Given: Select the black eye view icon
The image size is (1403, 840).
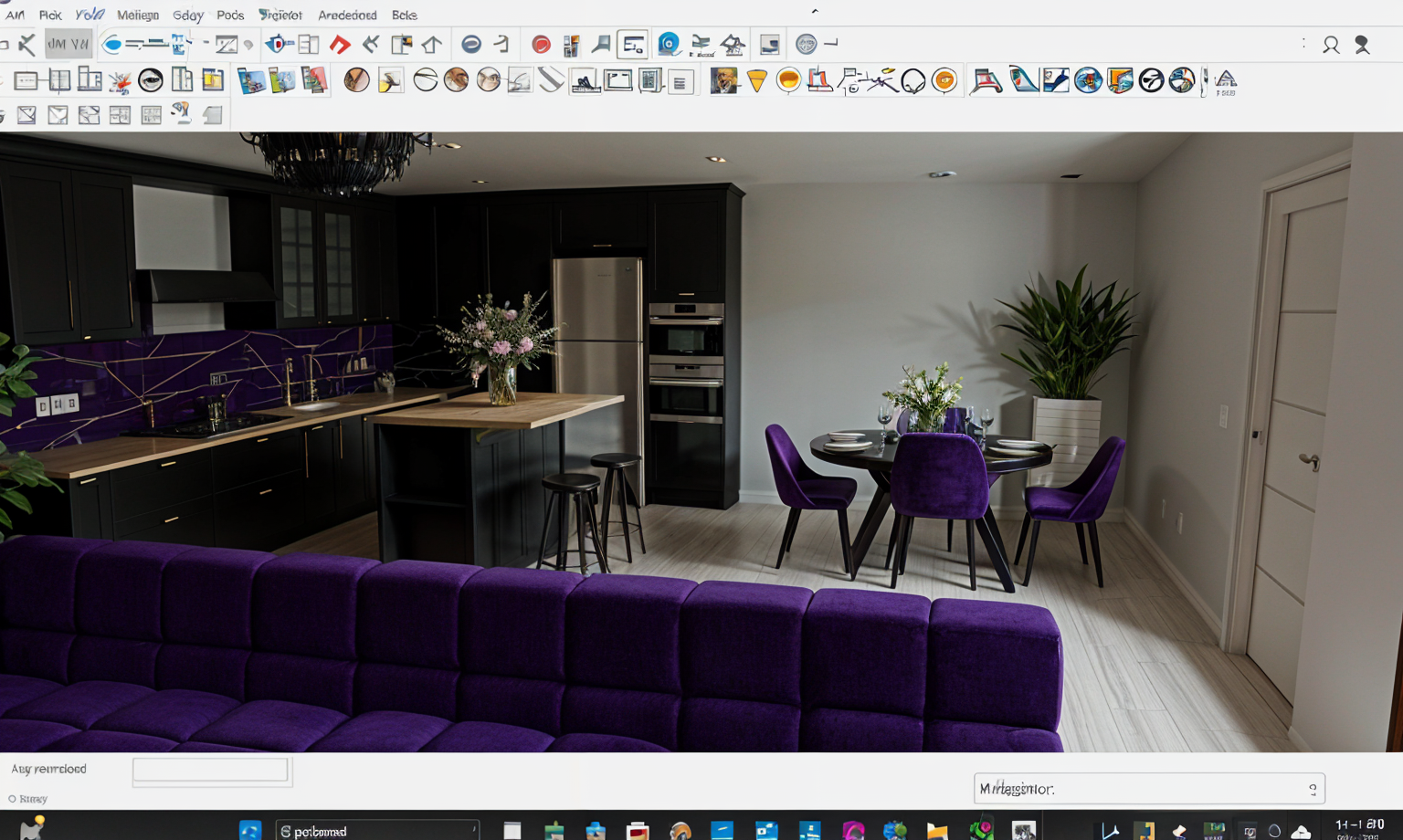Looking at the screenshot, I should click(x=151, y=81).
